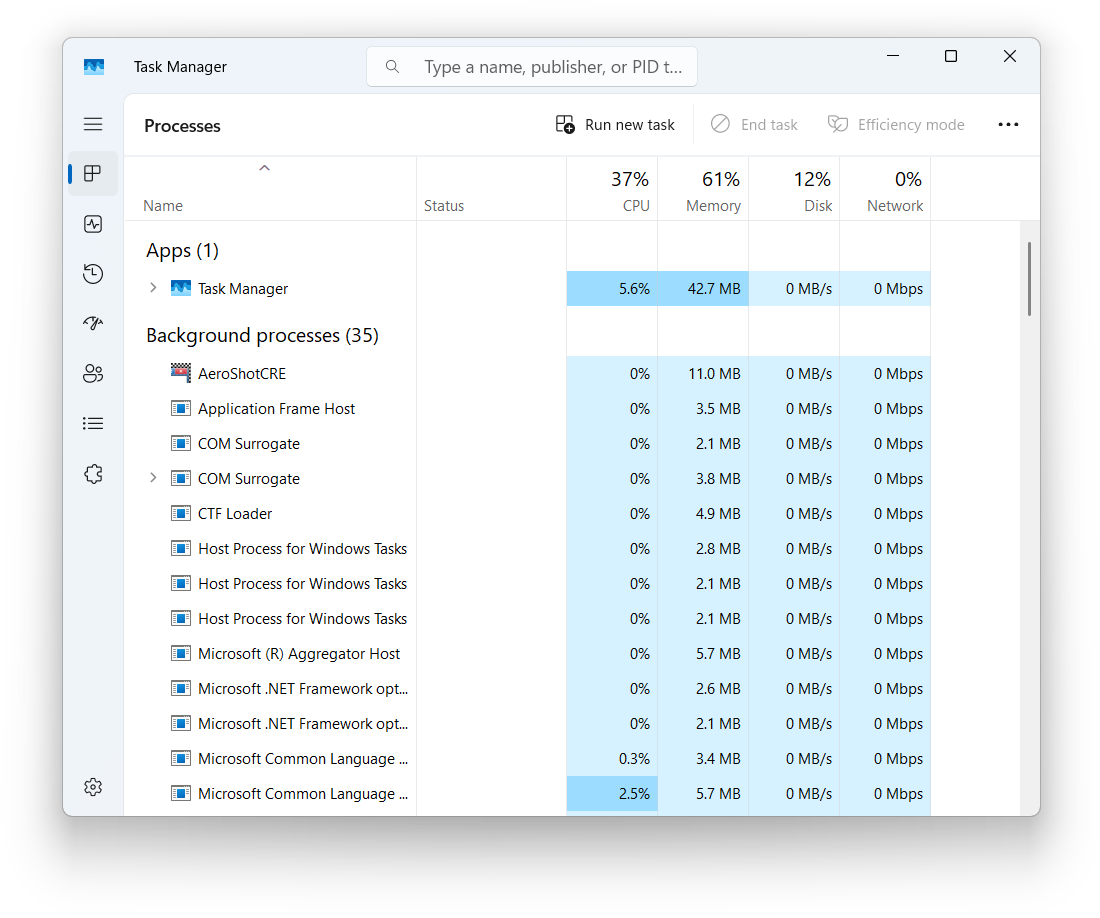The width and height of the screenshot is (1100, 918).
Task: Click the Task Manager app row icon
Action: point(181,288)
